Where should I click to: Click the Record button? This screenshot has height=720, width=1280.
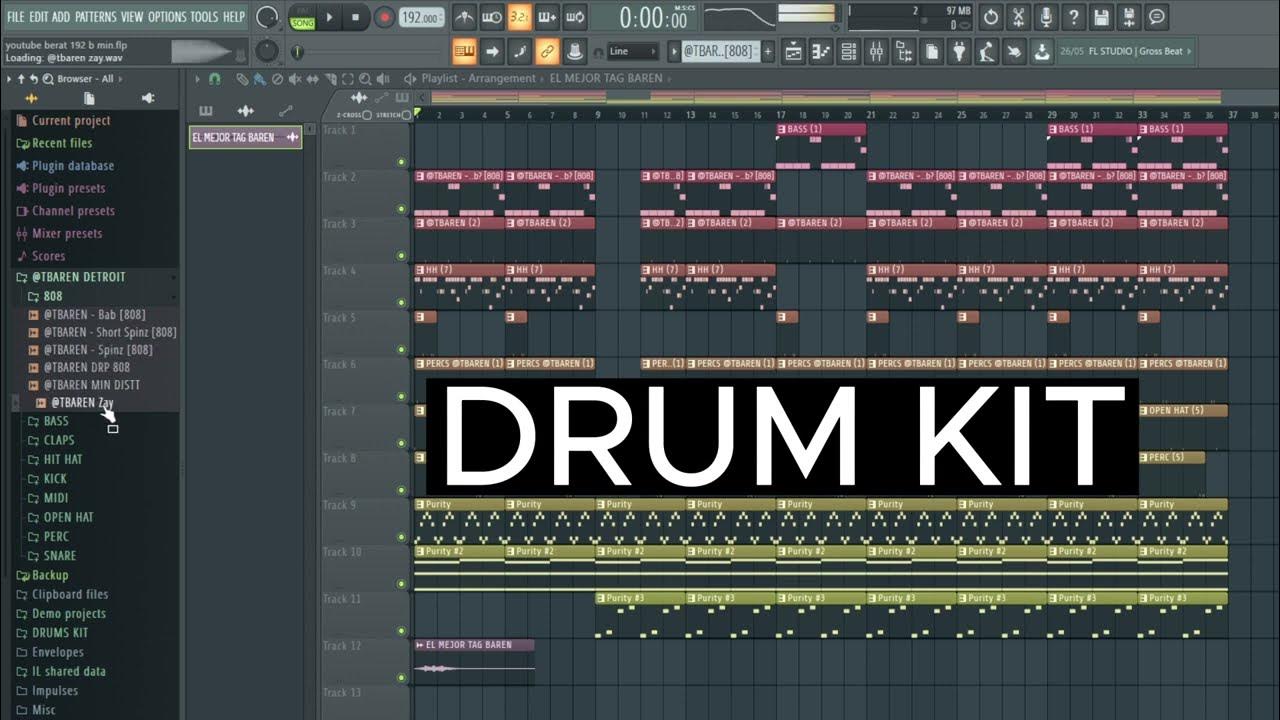(x=384, y=17)
